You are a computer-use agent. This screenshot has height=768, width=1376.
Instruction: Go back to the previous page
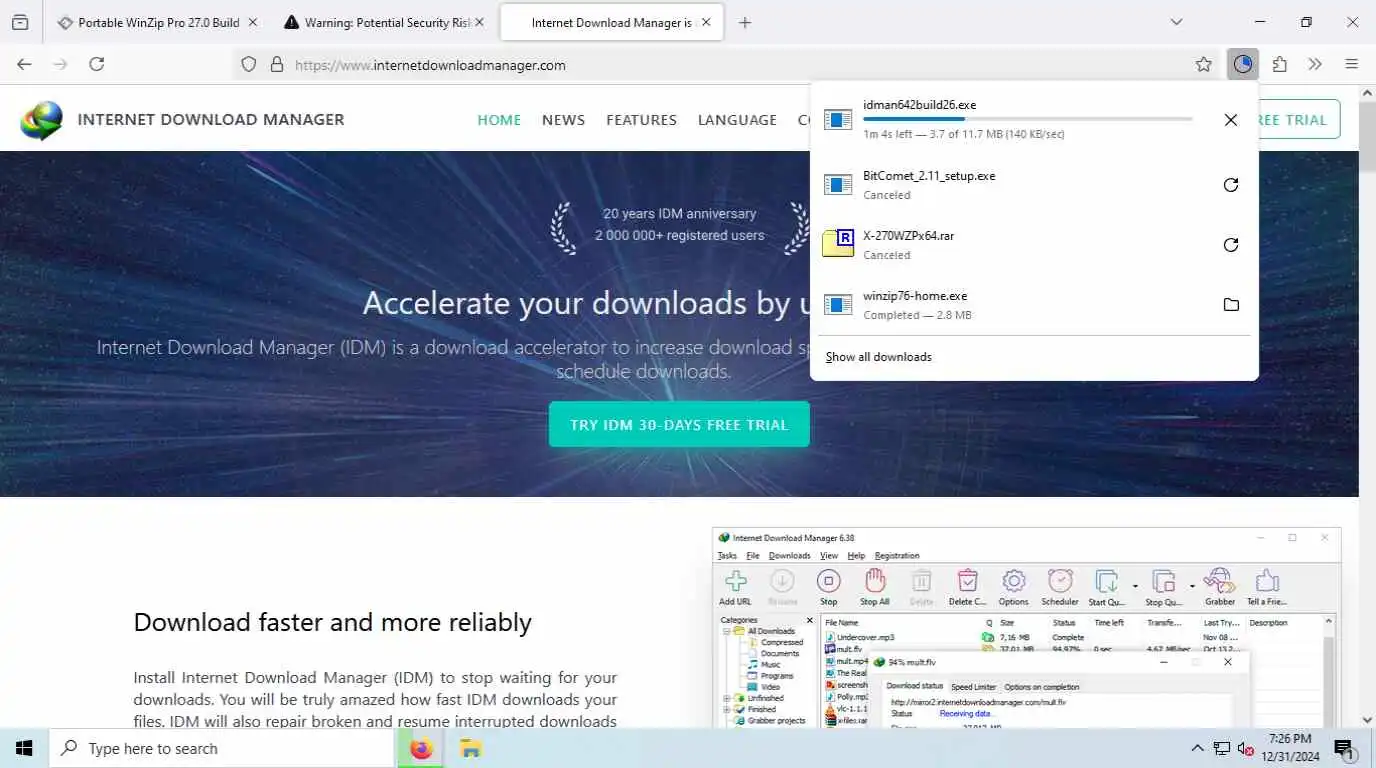pyautogui.click(x=24, y=64)
